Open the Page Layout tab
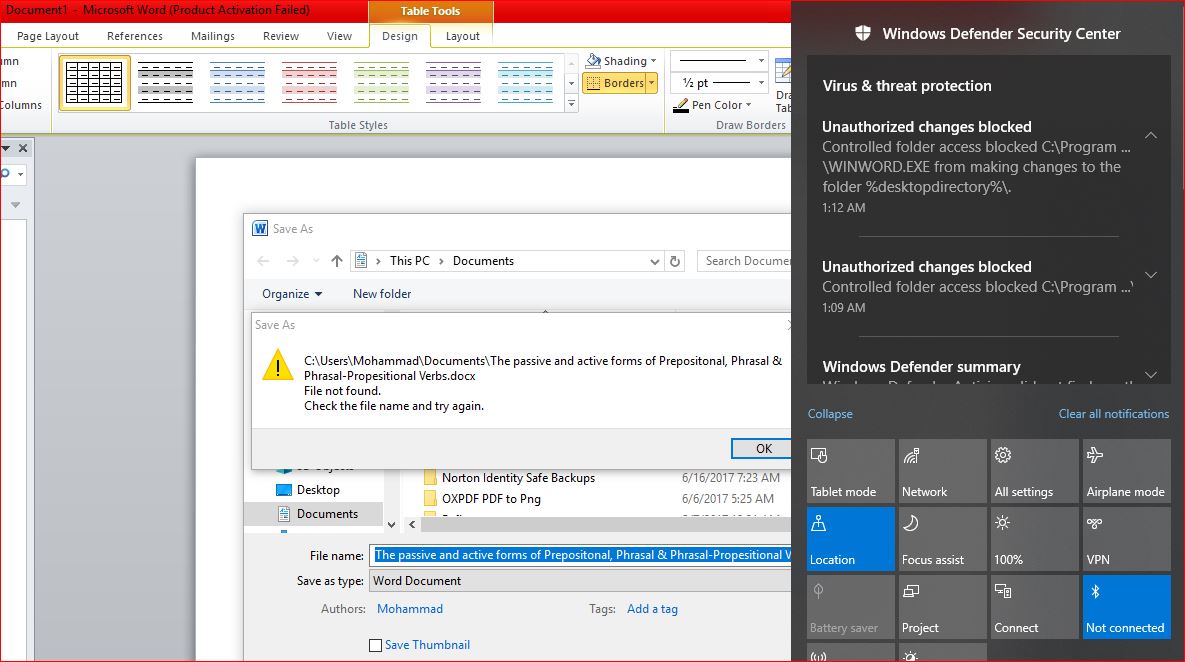Screen dimensions: 1185x662 tap(48, 36)
